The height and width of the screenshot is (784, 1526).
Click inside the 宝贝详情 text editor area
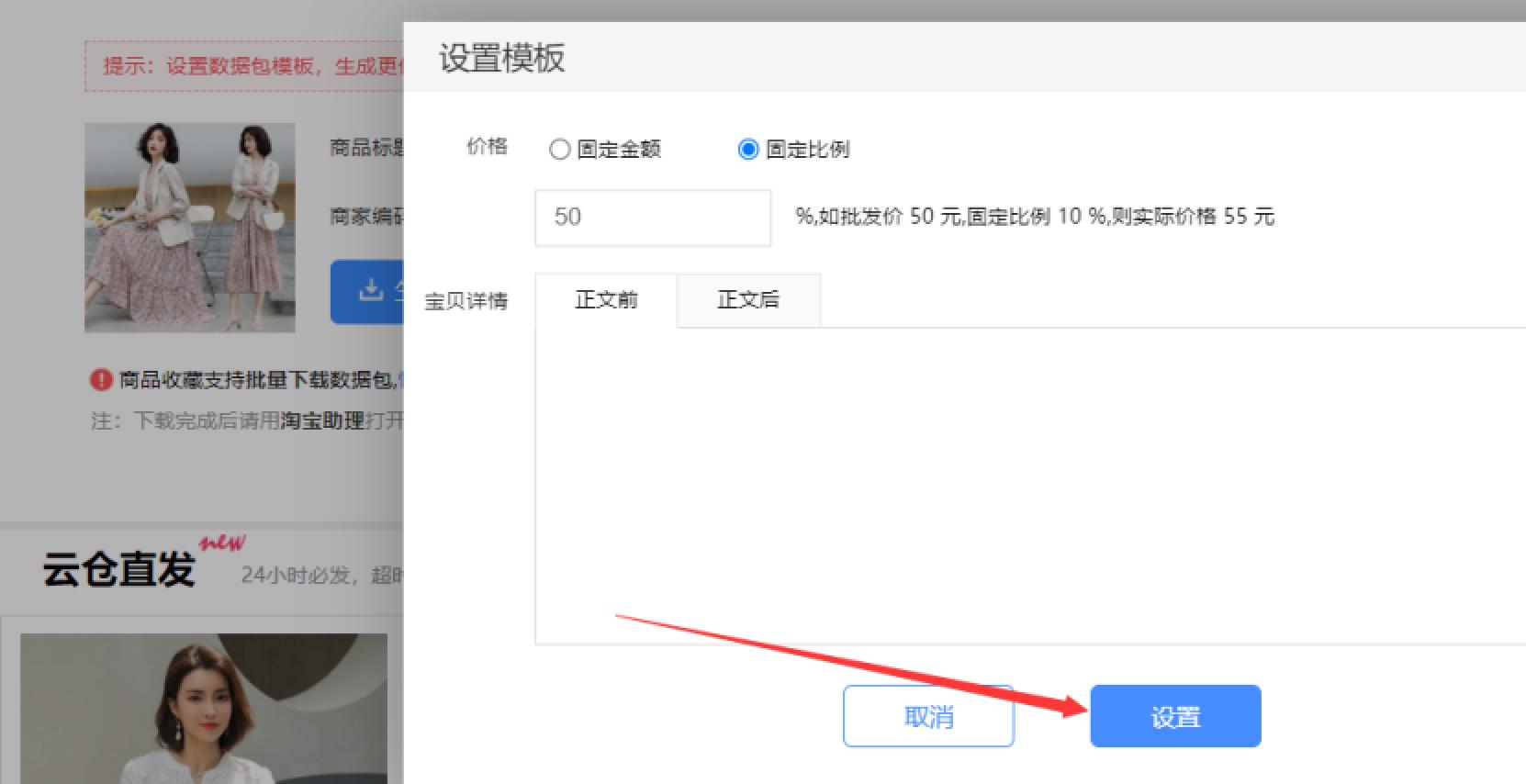tap(1030, 486)
